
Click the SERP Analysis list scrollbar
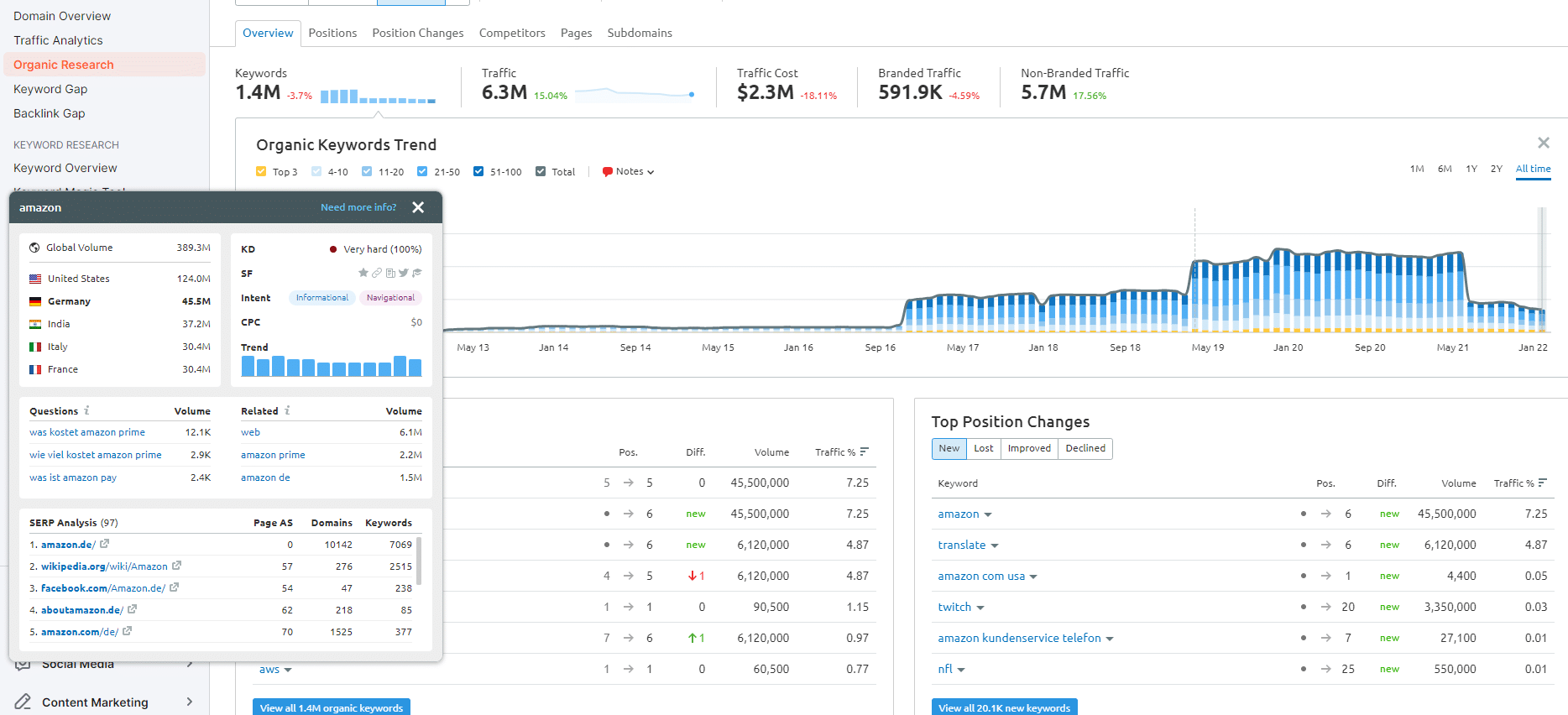pos(419,561)
